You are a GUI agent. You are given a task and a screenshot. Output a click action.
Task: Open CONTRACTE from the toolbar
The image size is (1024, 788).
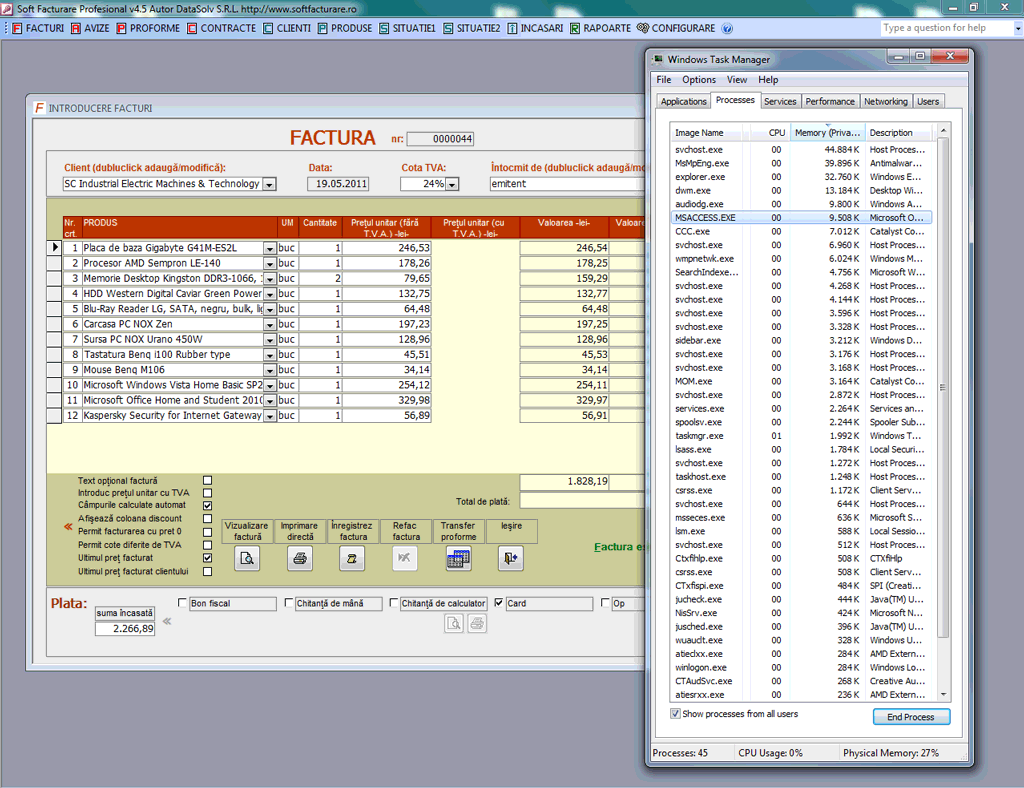[221, 28]
